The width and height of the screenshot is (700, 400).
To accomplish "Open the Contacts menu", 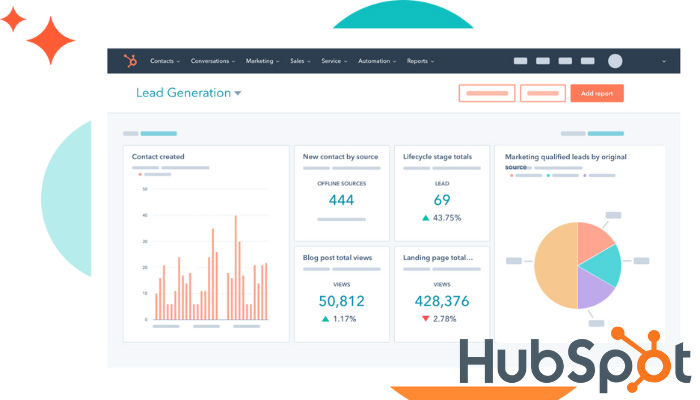I will (x=165, y=61).
